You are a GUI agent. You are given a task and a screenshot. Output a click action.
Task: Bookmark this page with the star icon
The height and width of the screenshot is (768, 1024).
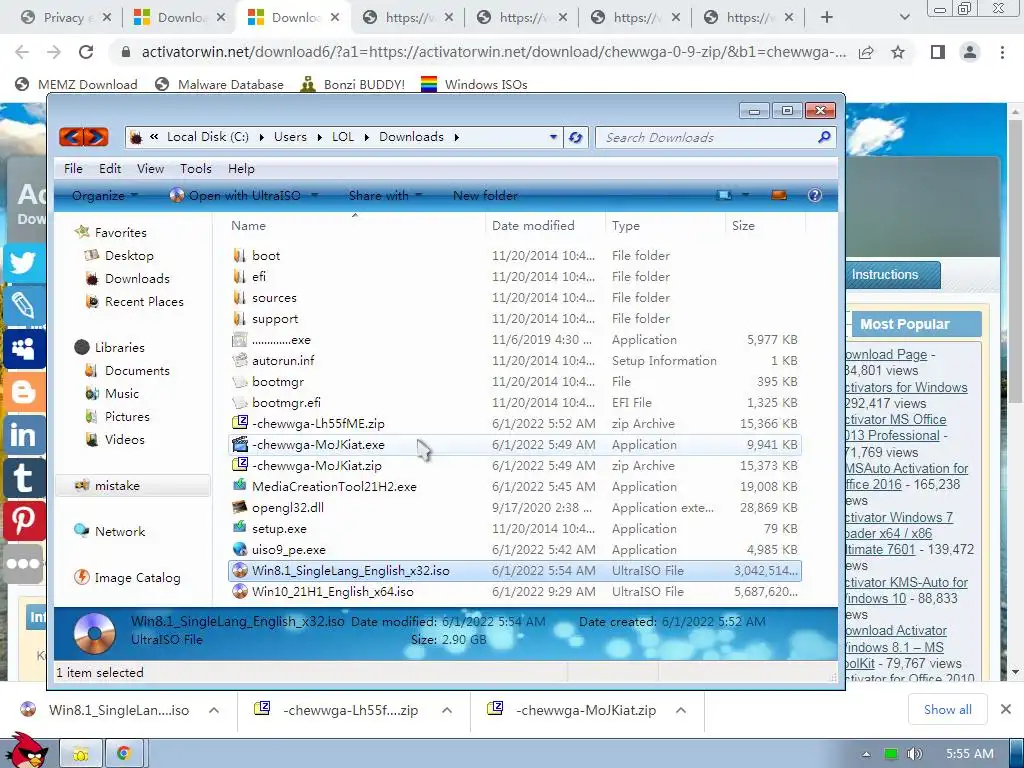898,52
